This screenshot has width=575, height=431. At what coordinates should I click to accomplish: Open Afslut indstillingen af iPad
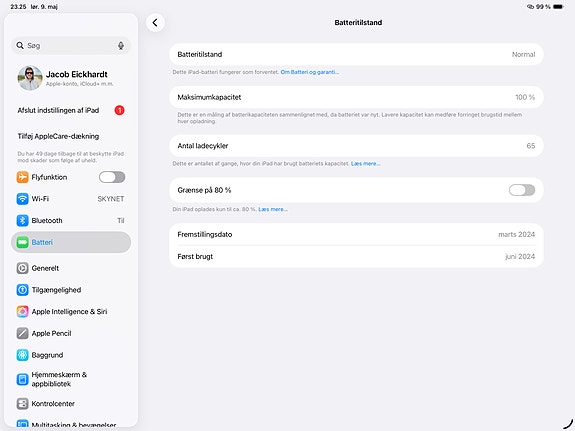[71, 110]
